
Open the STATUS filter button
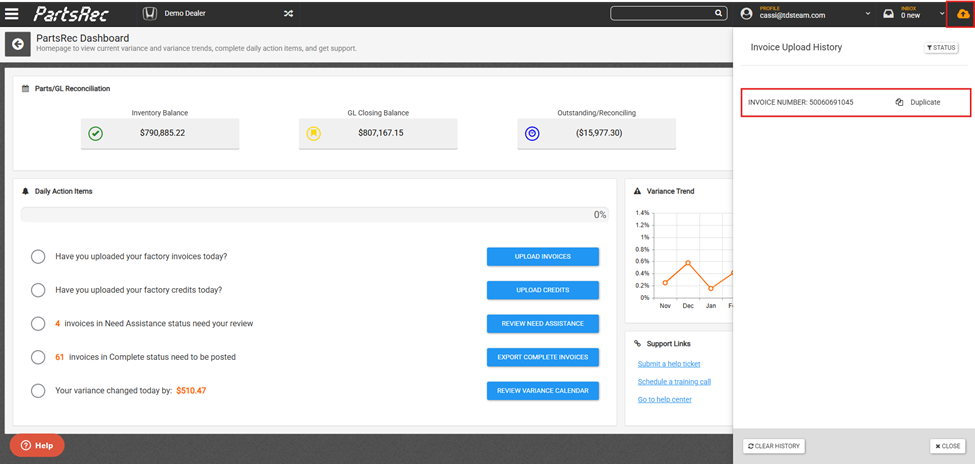point(941,47)
